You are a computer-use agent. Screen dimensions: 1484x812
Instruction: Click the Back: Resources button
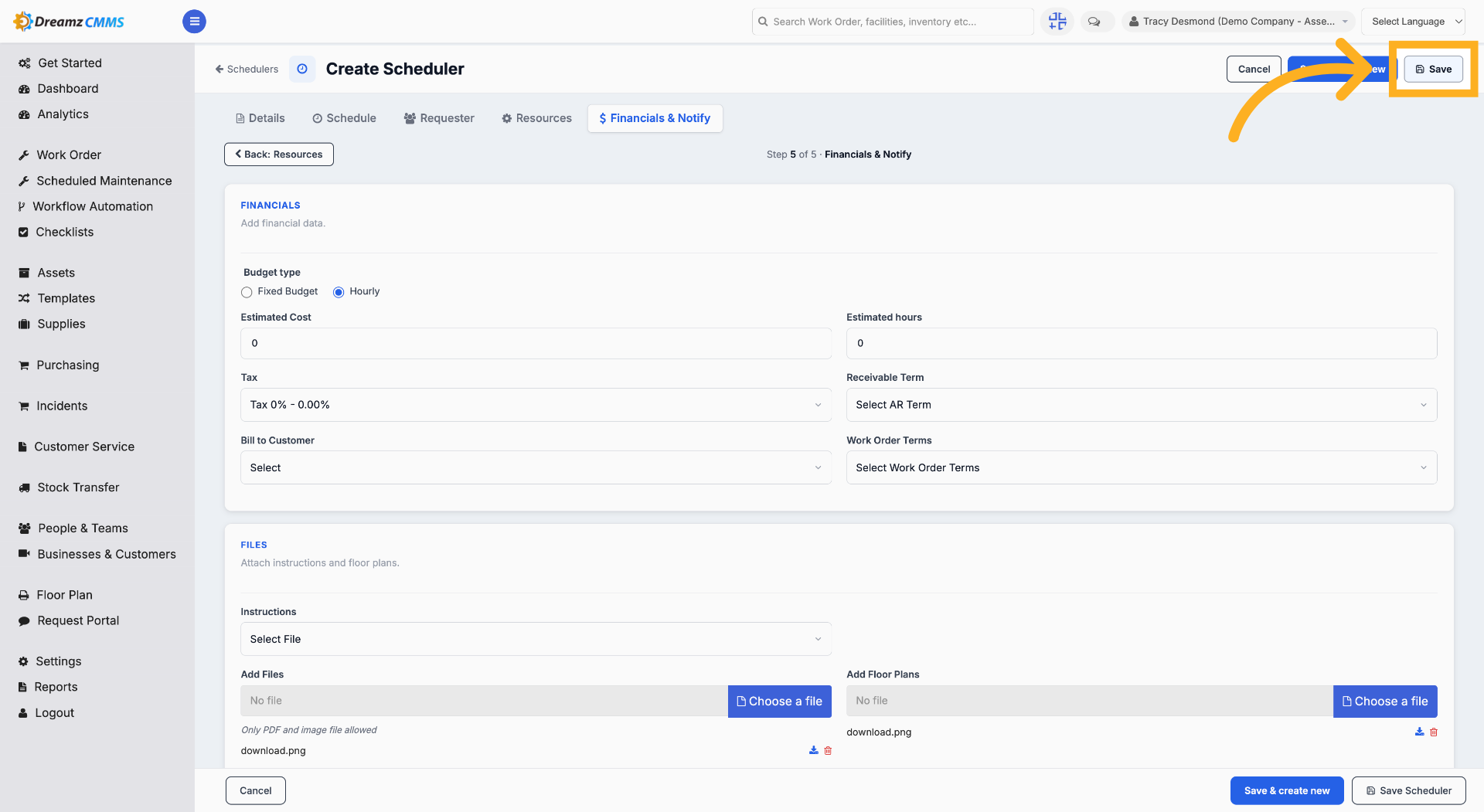[279, 155]
